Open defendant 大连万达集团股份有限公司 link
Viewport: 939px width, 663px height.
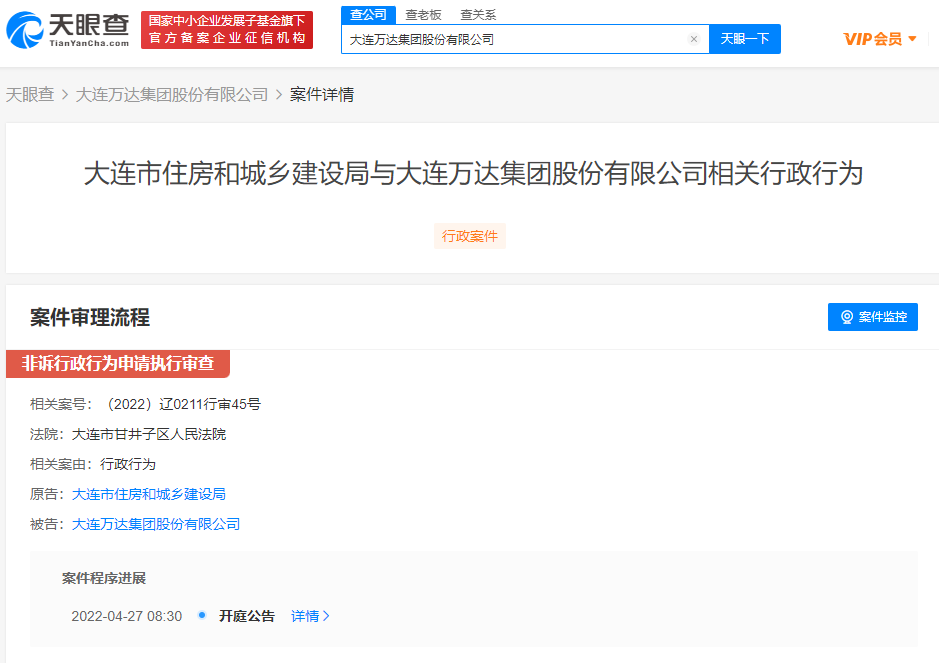156,524
